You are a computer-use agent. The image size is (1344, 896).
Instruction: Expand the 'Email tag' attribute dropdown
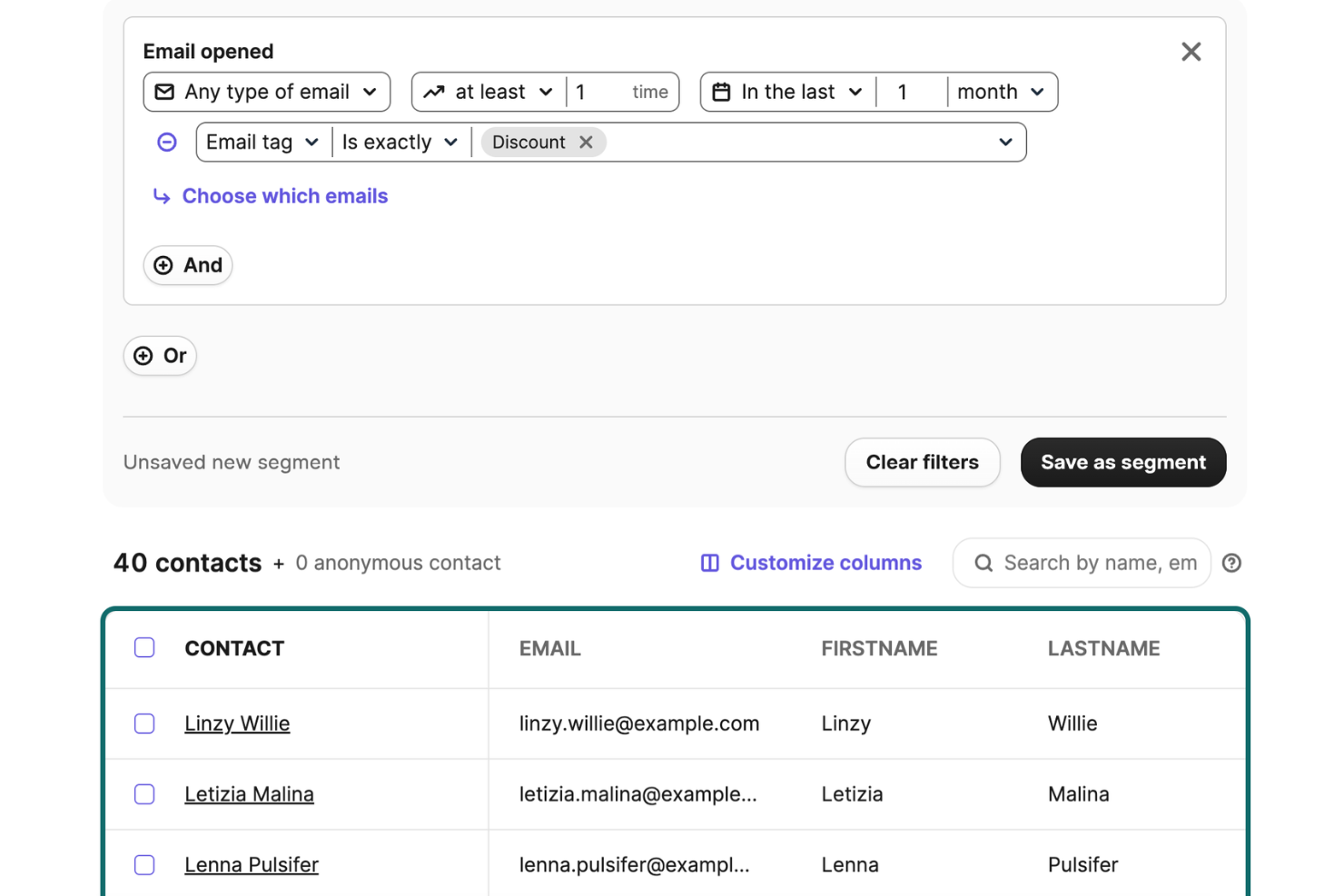tap(262, 142)
